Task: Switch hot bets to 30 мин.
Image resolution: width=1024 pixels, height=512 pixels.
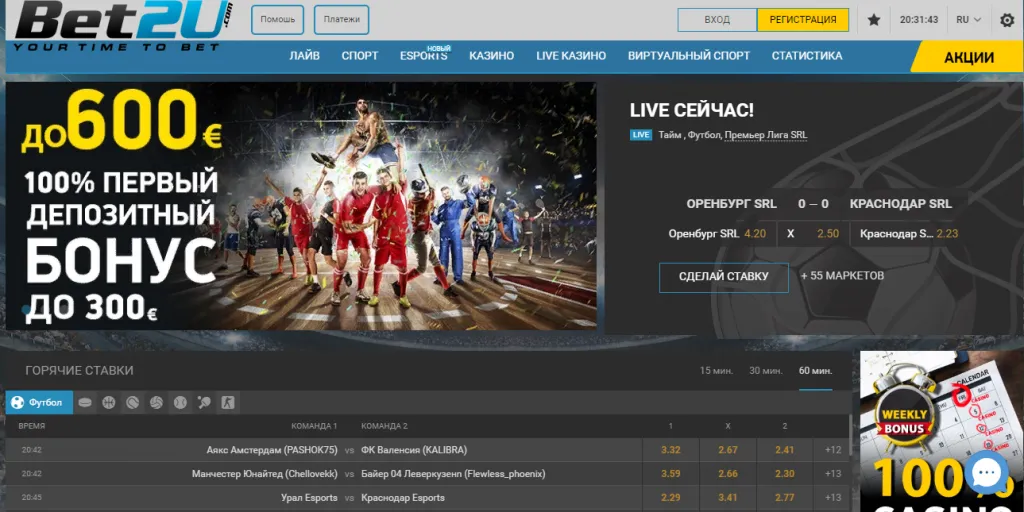Action: point(765,371)
